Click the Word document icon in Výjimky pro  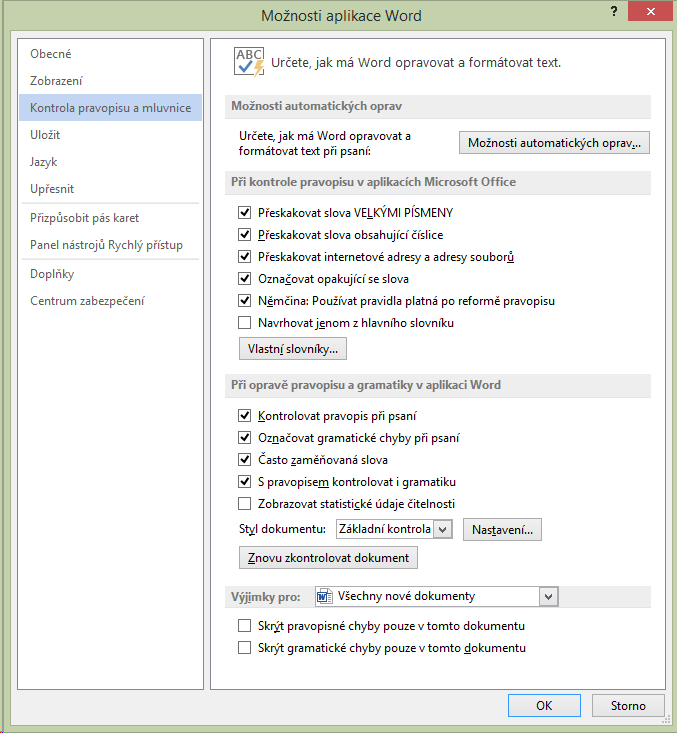point(324,596)
